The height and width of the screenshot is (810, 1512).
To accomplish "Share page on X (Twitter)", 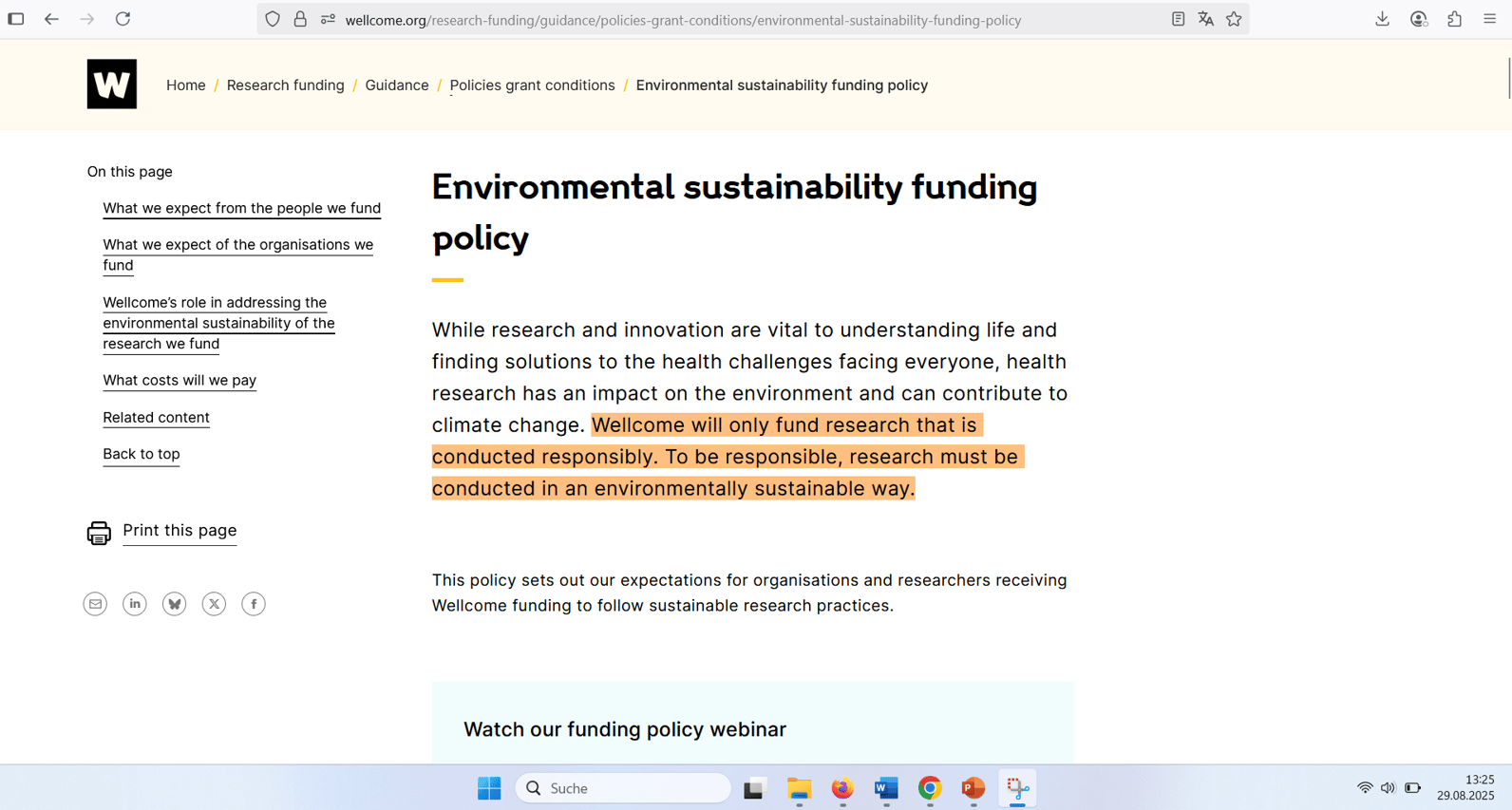I will click(214, 604).
